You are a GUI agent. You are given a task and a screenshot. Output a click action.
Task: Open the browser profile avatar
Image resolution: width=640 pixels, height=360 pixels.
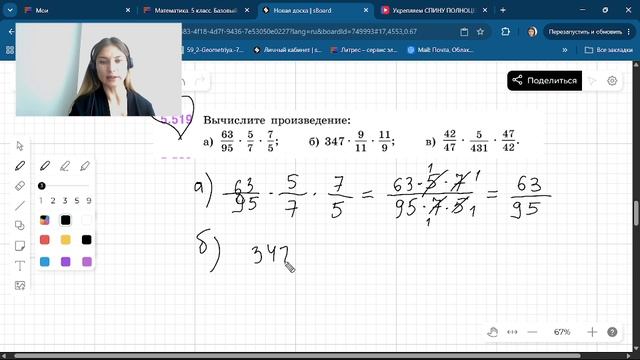coord(532,32)
